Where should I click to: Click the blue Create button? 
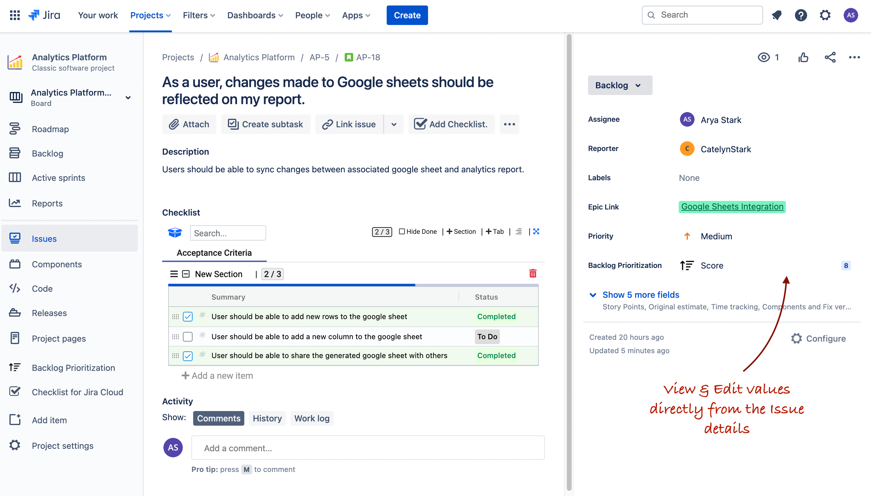pyautogui.click(x=407, y=15)
